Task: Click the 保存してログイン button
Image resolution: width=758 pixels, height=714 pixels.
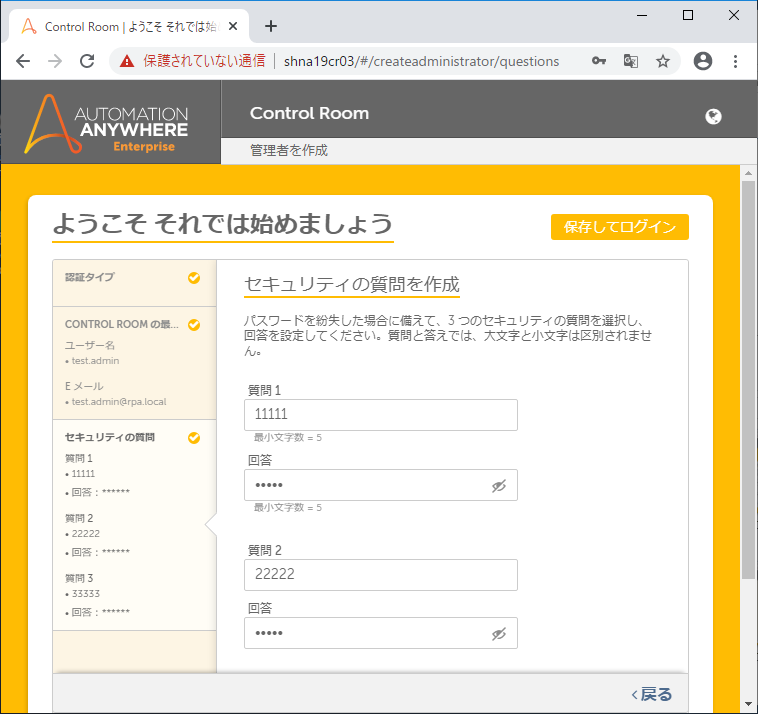Action: coord(620,227)
